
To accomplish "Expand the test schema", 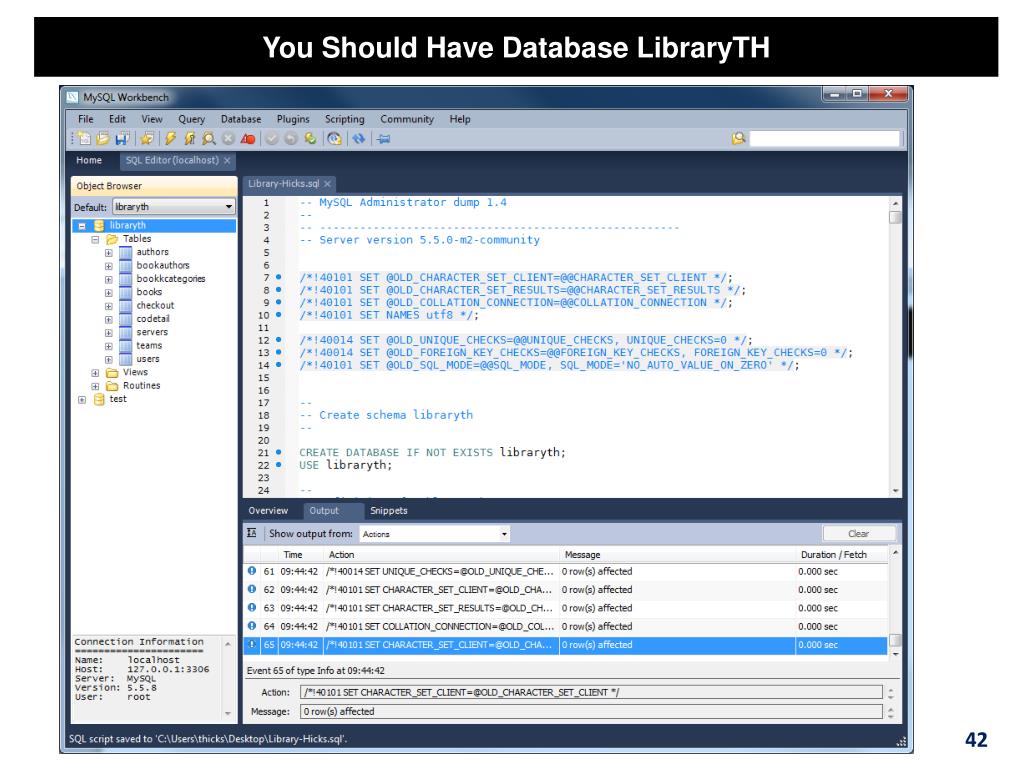I will point(82,400).
